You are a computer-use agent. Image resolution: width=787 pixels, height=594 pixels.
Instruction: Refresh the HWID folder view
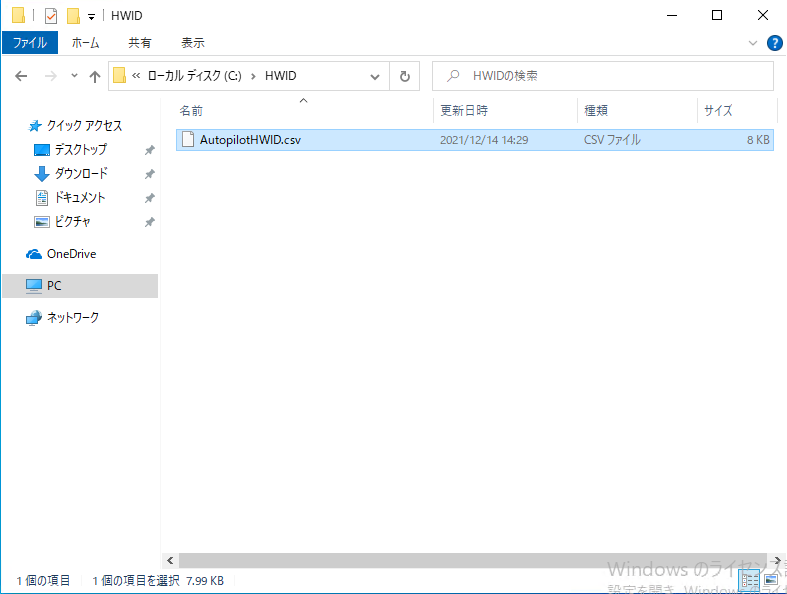[x=405, y=76]
